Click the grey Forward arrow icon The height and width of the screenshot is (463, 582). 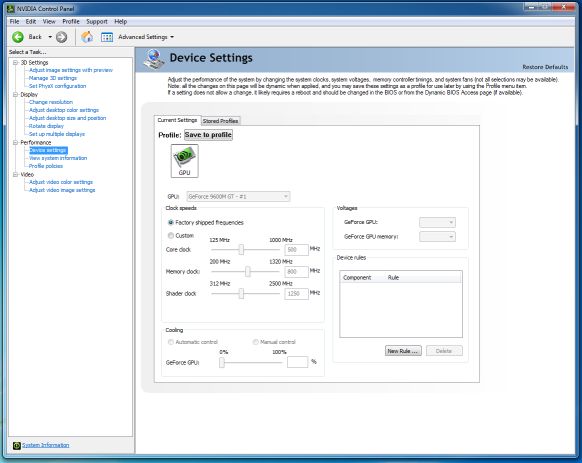[x=61, y=37]
